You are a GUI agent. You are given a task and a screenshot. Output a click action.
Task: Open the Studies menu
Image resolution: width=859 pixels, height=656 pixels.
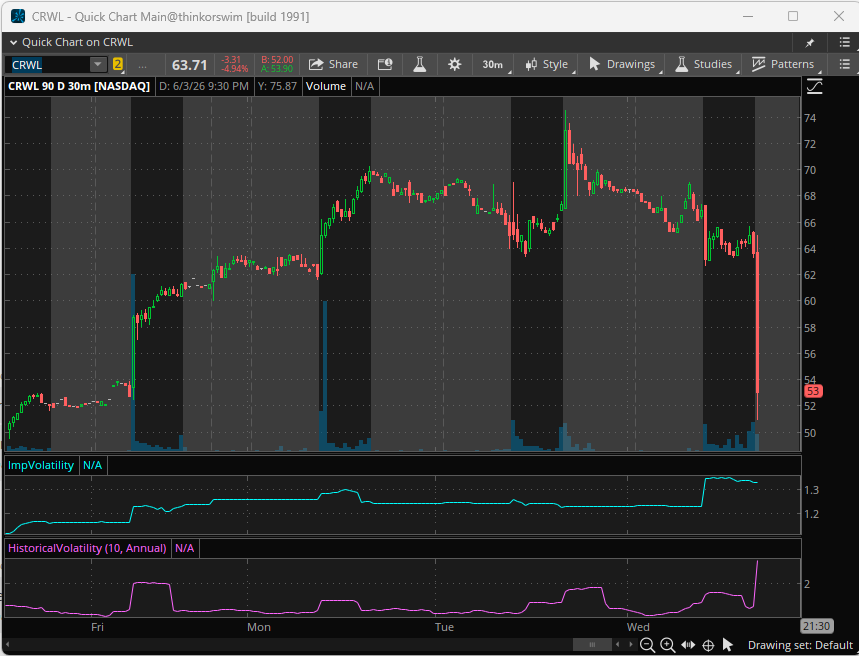704,65
